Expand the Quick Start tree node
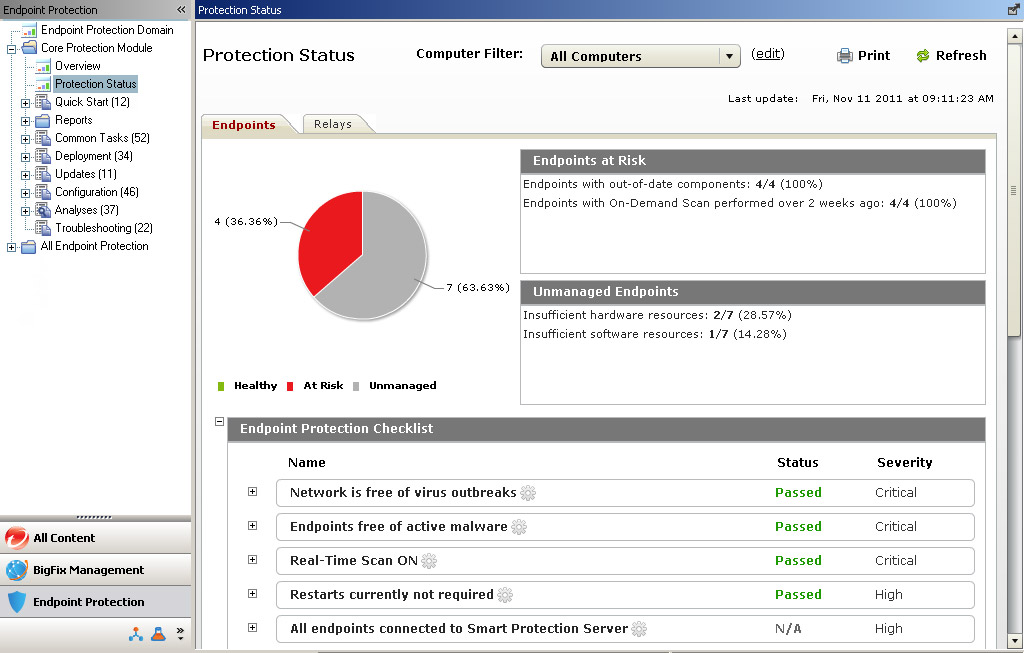The image size is (1024, 653). pos(26,102)
